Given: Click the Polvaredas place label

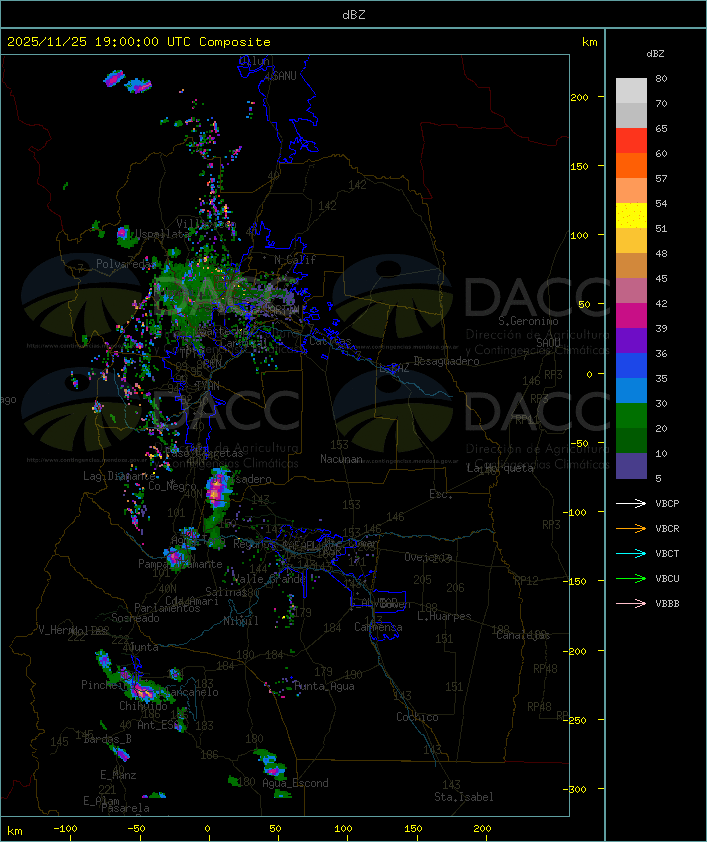Looking at the screenshot, I should pos(126,264).
